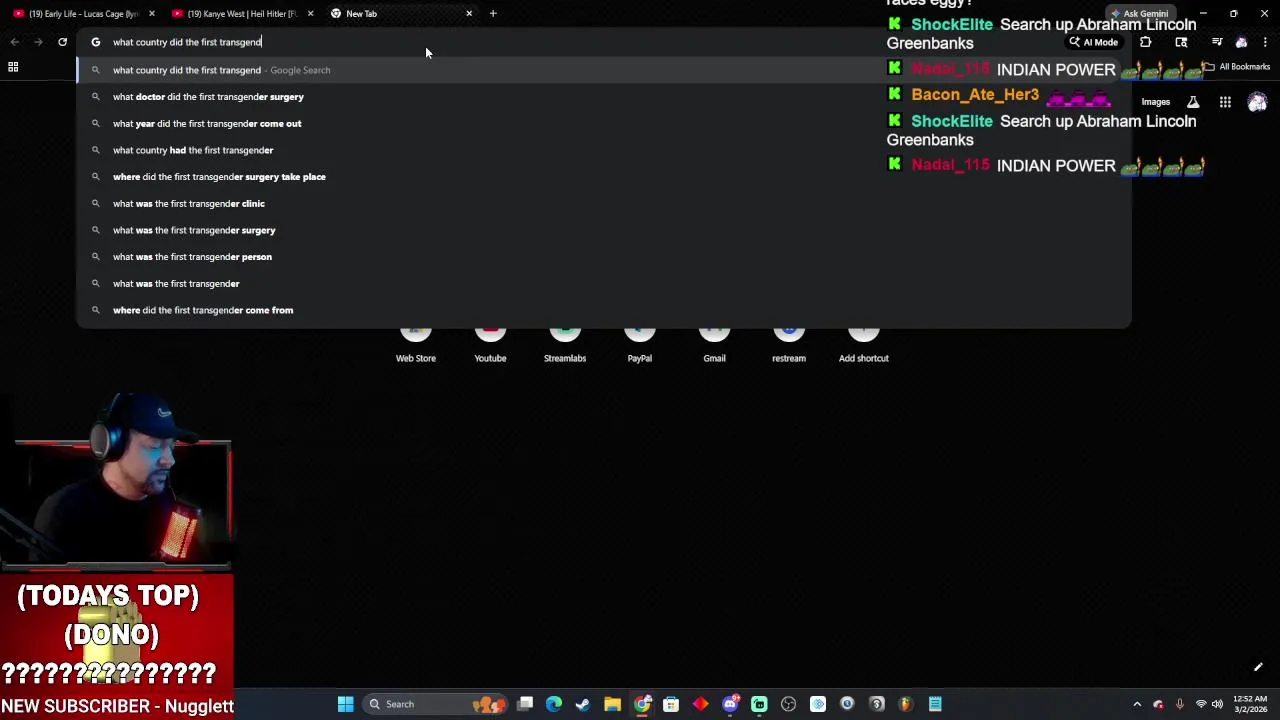
Task: Open the volume tray icon
Action: tap(1217, 704)
